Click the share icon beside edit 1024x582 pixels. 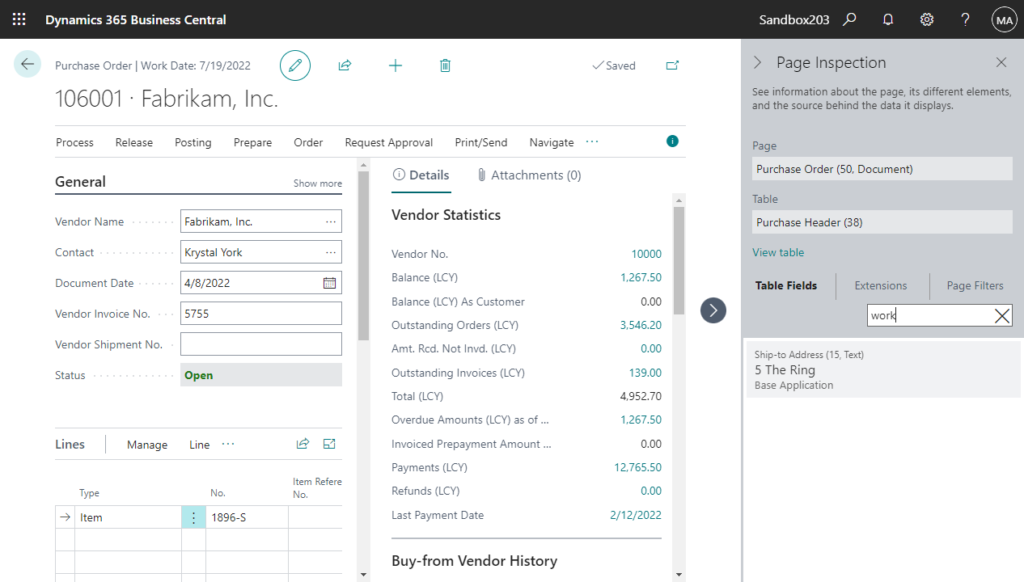pos(345,65)
